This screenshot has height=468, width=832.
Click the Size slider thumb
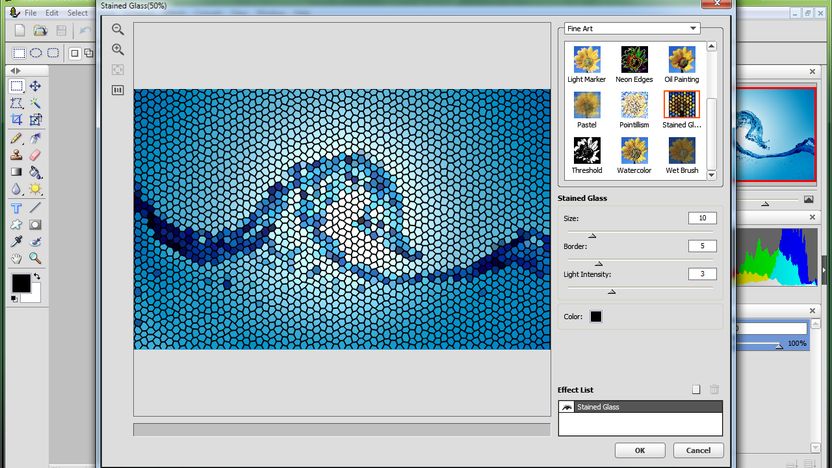[592, 236]
